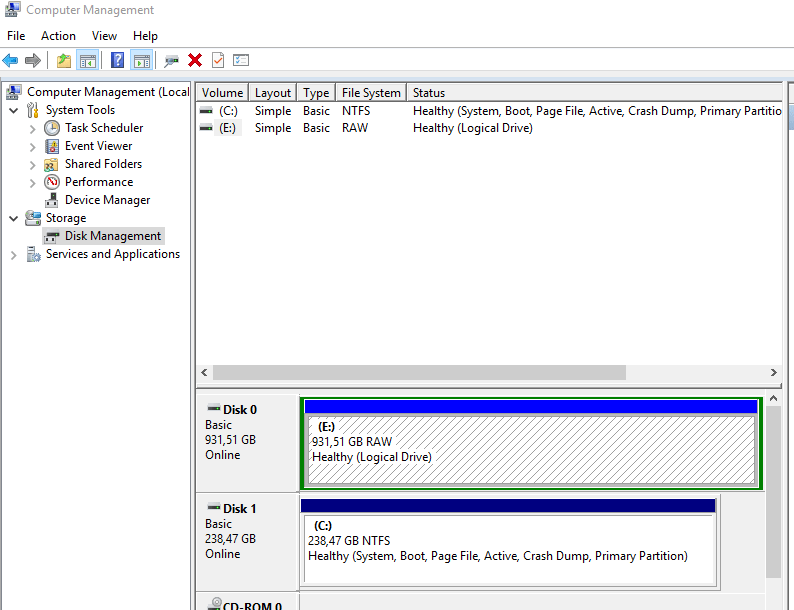This screenshot has width=794, height=610.
Task: Sort by the Volume column header
Action: pyautogui.click(x=222, y=93)
